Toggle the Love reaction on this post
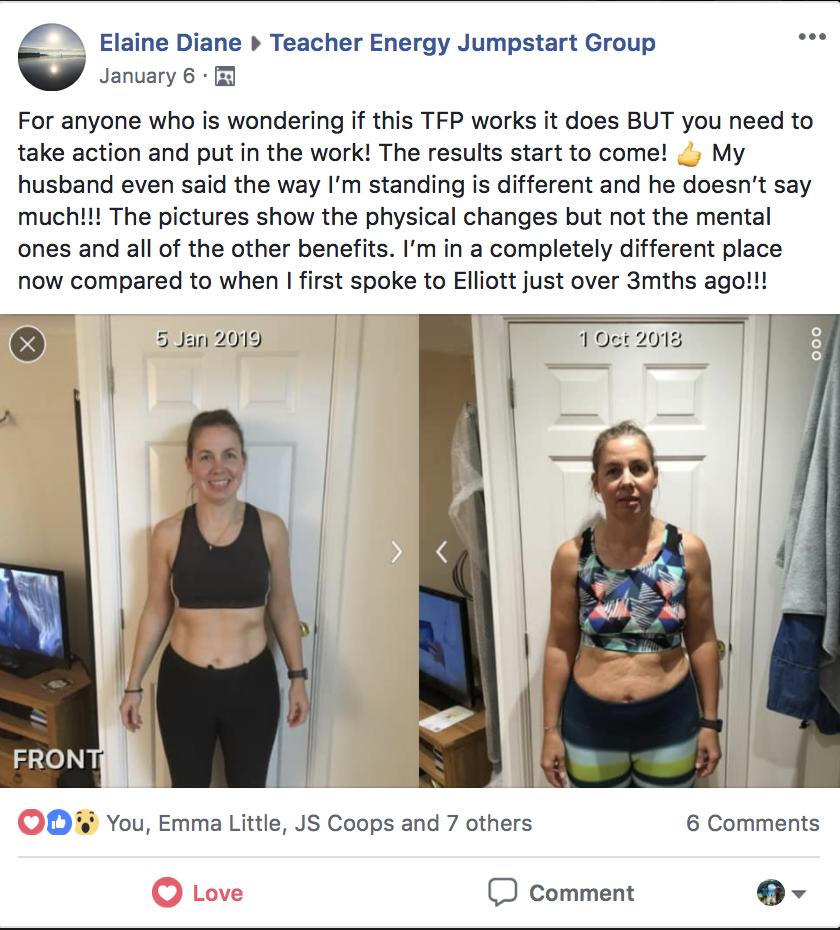840x930 pixels. click(x=198, y=893)
